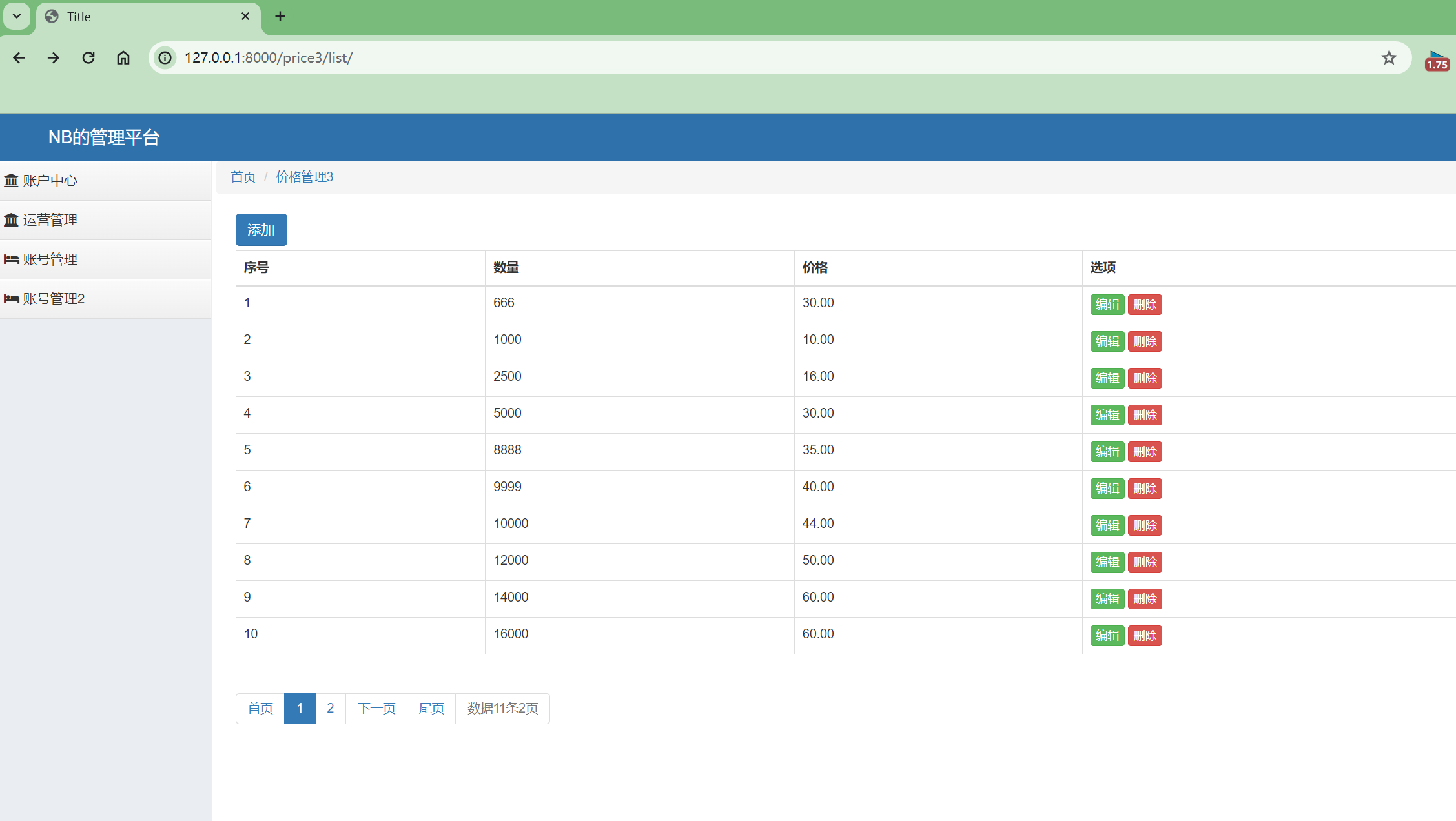Screen dimensions: 1456x821
Task: Edit row 9 with quantity 14000
Action: tap(1107, 599)
